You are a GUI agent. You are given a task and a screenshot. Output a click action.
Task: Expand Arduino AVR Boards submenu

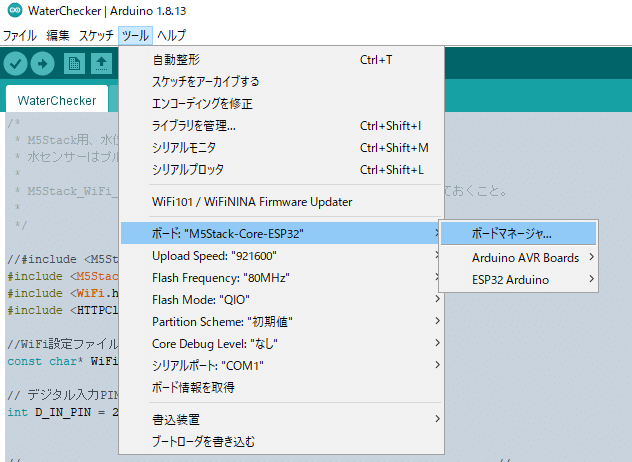pos(518,257)
